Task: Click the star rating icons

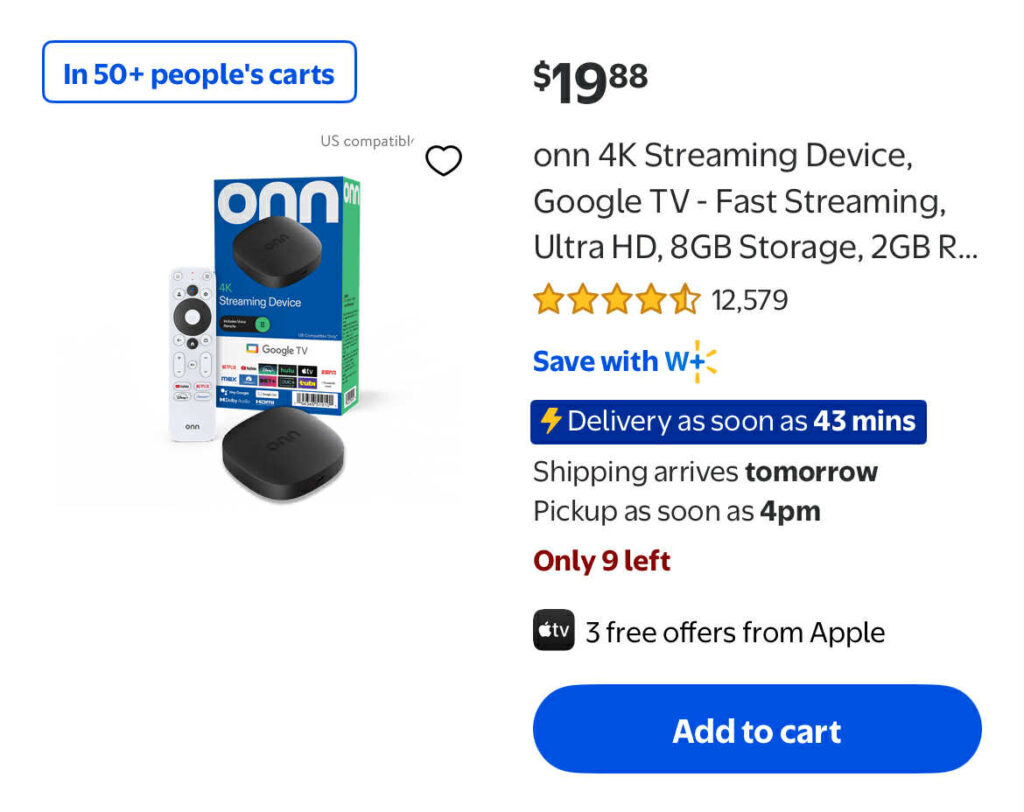Action: (x=616, y=299)
